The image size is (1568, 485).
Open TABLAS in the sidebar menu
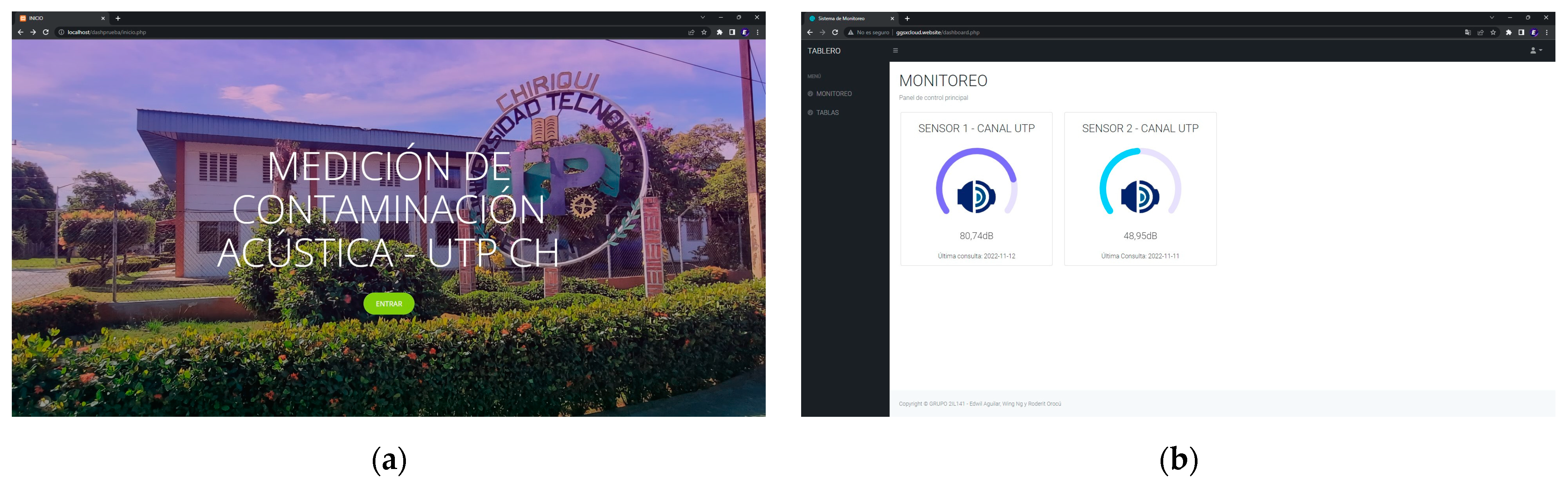tap(827, 113)
